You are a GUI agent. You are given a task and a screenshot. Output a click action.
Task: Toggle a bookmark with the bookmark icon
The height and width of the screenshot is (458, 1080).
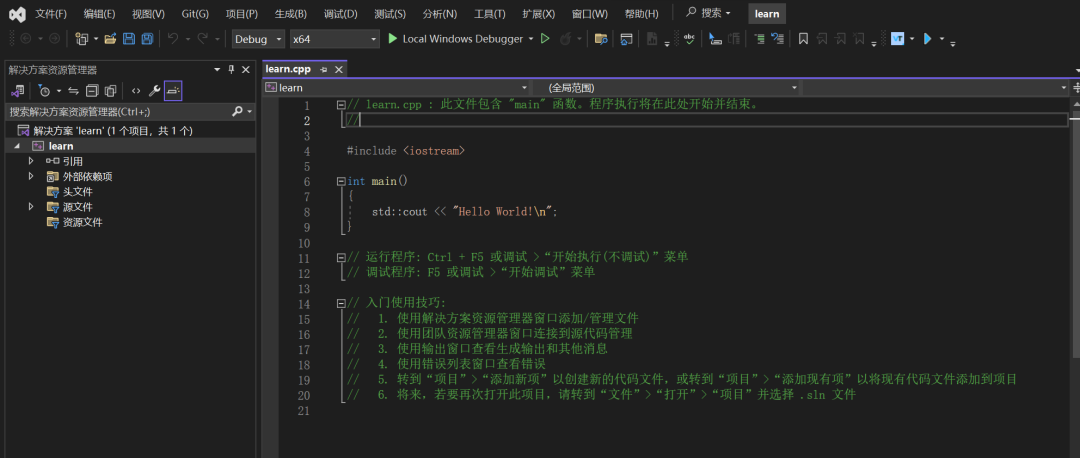click(803, 39)
